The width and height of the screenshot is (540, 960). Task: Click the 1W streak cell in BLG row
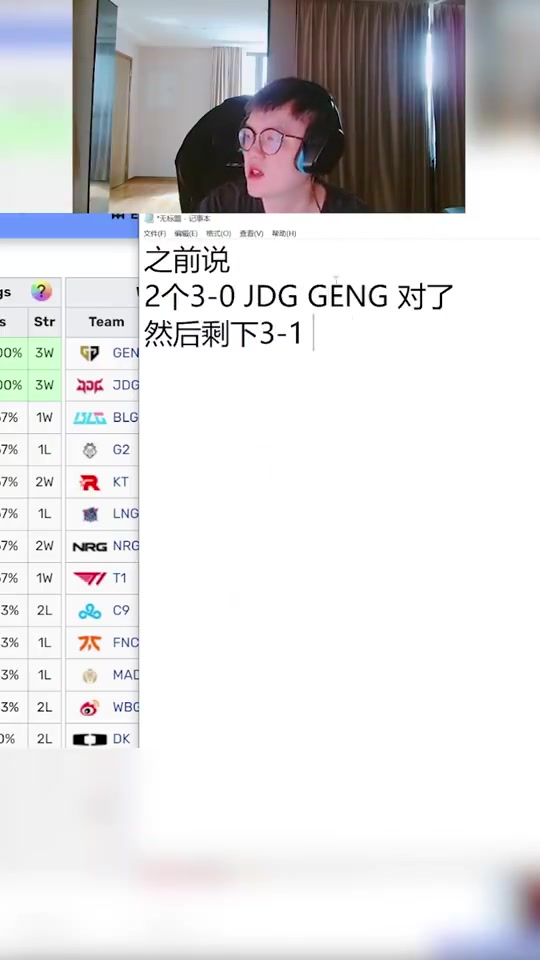tap(45, 418)
